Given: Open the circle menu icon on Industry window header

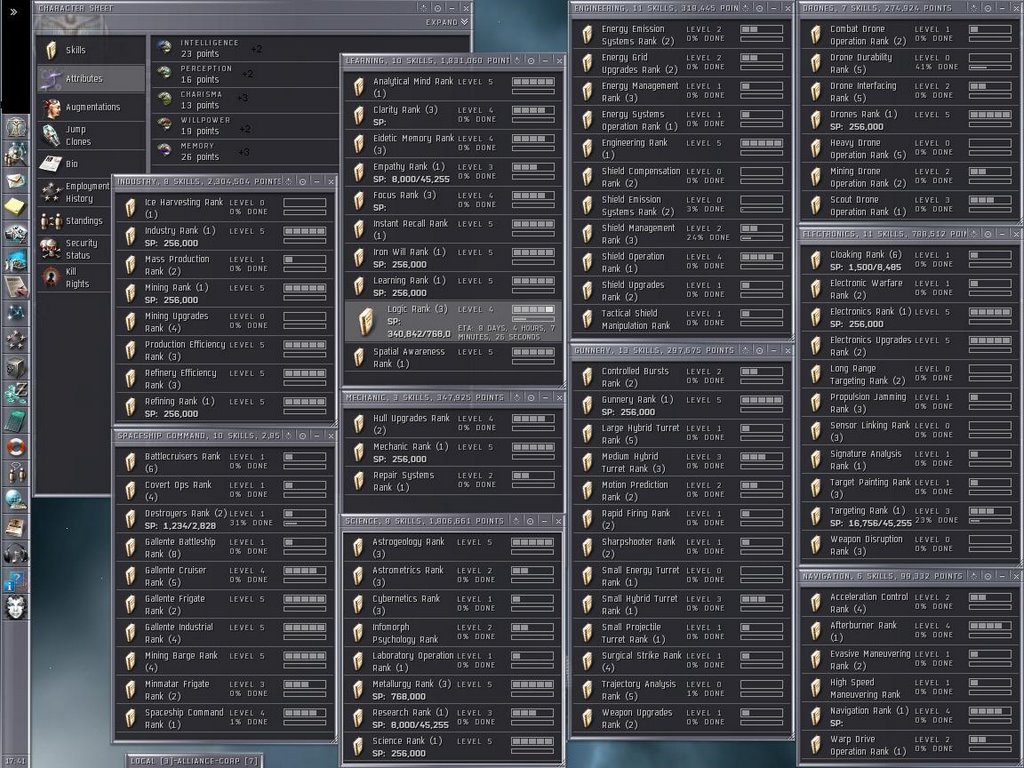Looking at the screenshot, I should [302, 181].
